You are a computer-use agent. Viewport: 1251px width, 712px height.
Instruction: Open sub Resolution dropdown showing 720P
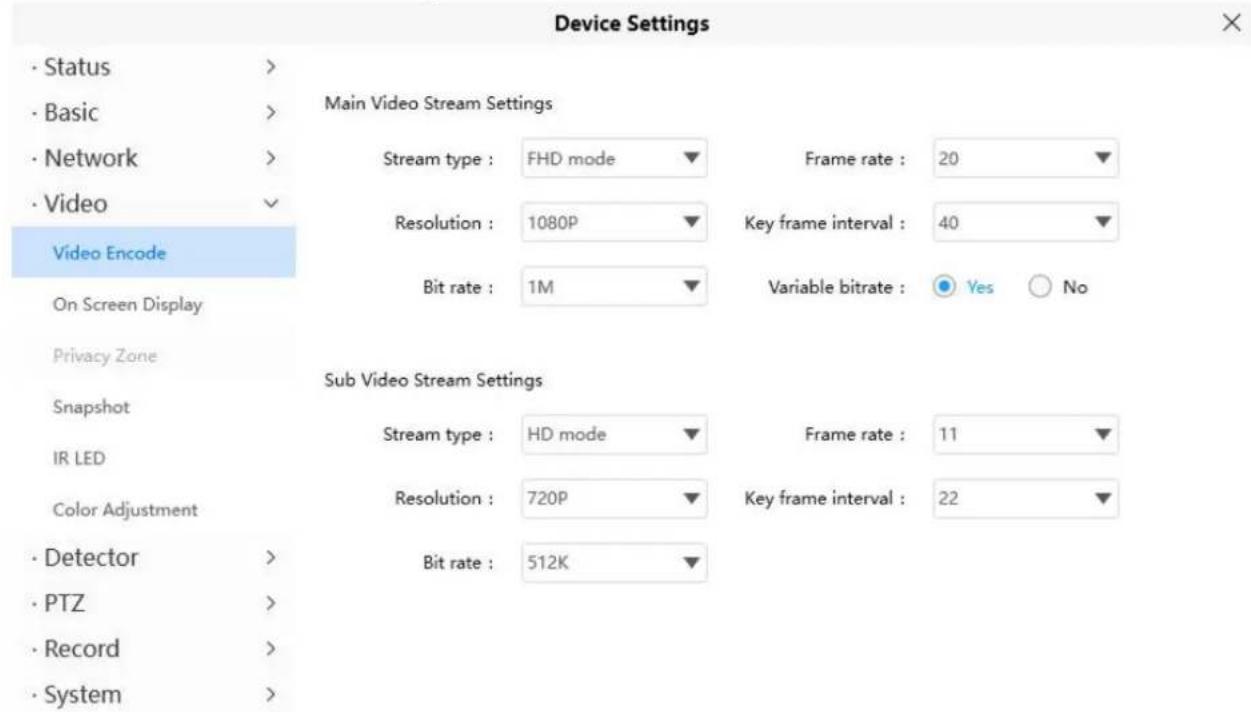tap(614, 498)
